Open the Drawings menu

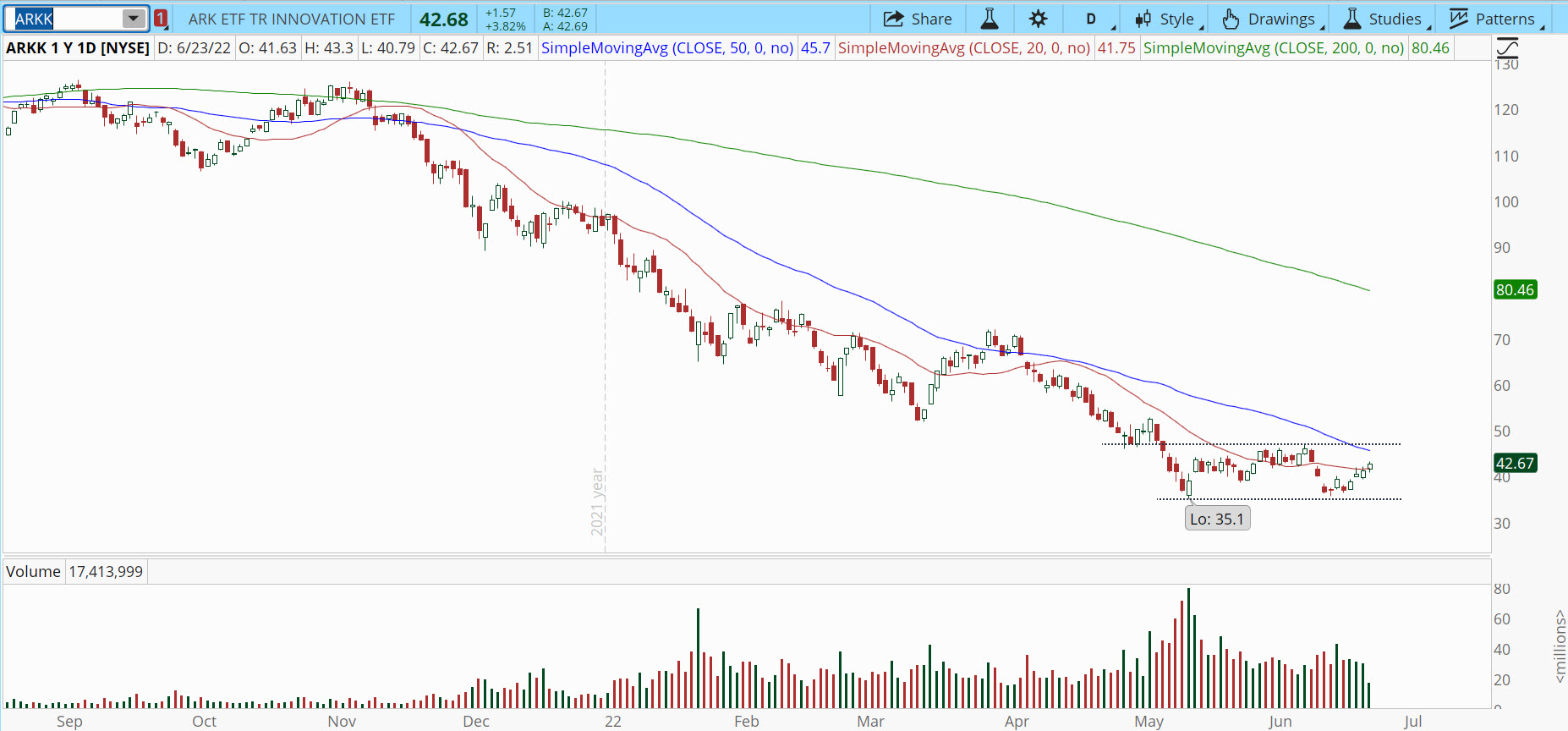[1271, 19]
